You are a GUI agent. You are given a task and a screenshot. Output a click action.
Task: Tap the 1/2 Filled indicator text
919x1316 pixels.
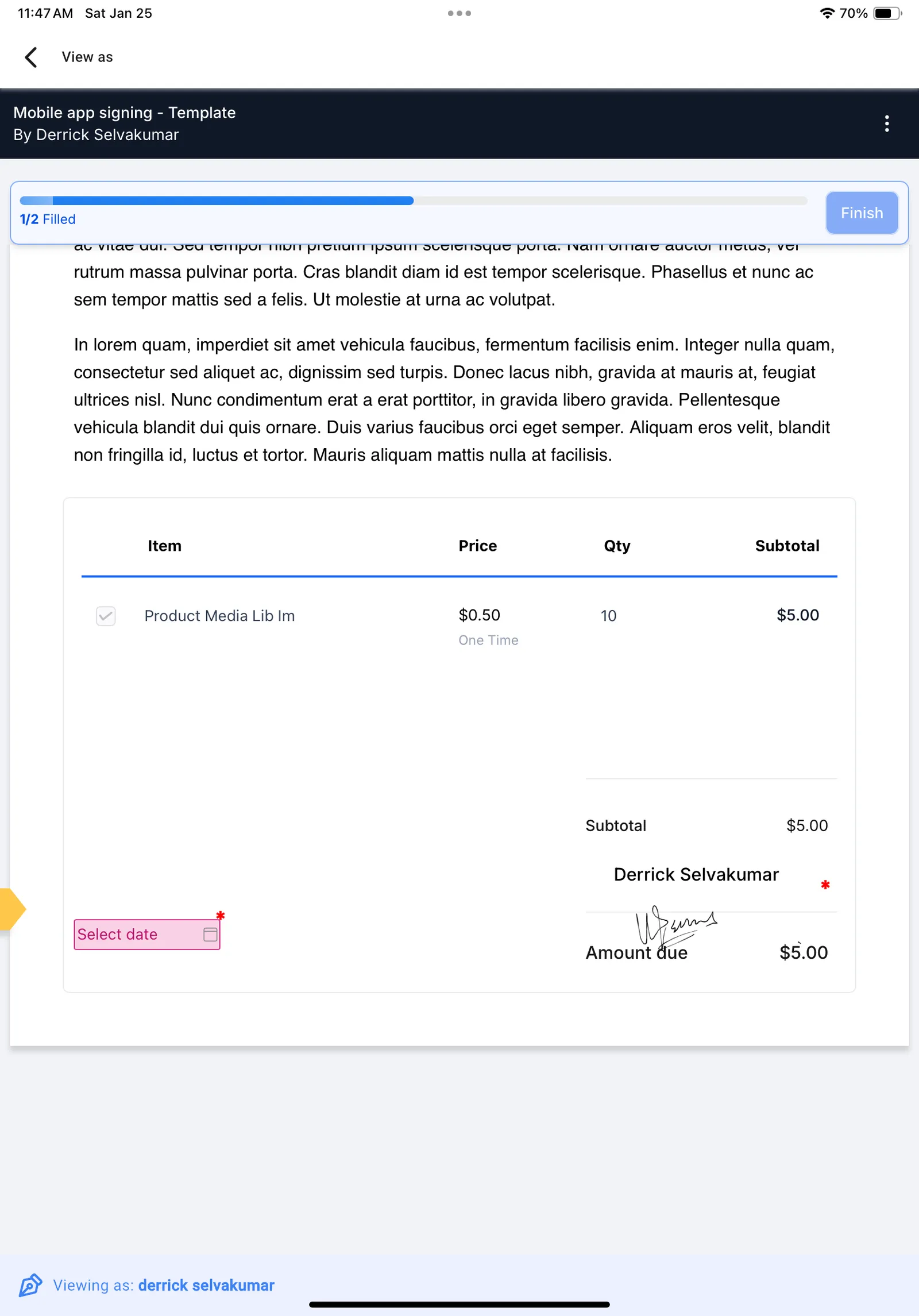48,219
